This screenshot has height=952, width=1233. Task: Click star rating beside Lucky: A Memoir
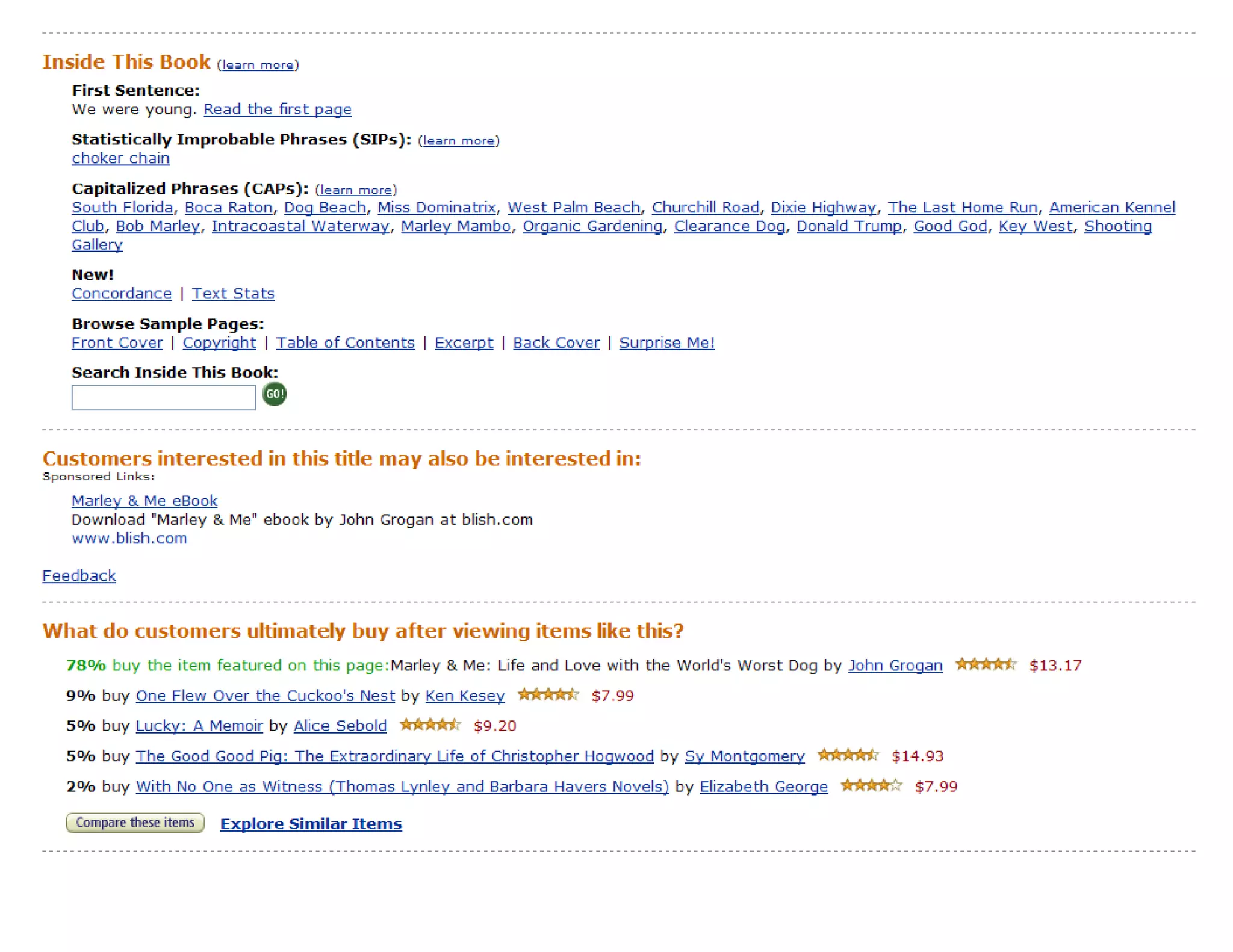(x=430, y=725)
